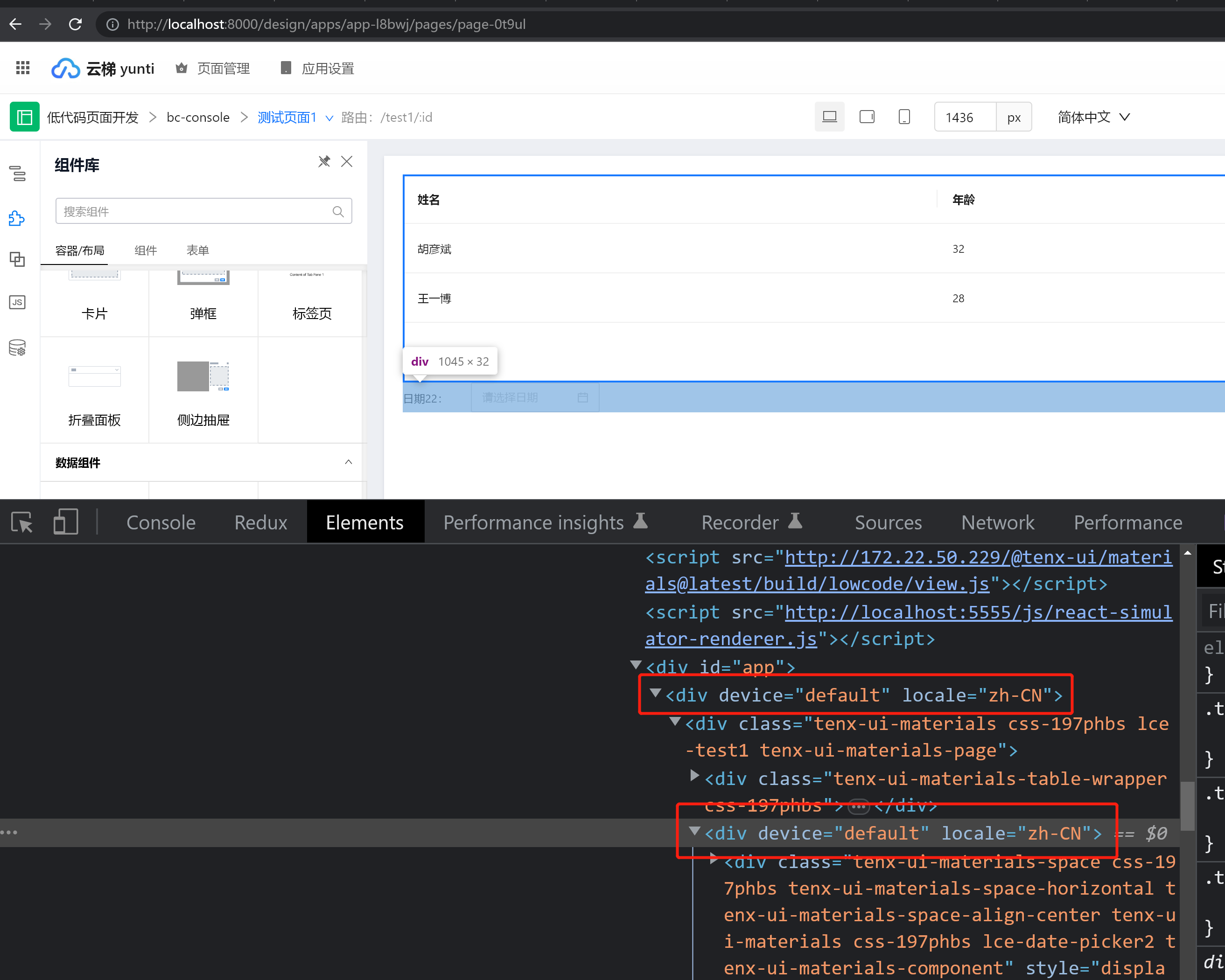
Task: Click the component search magnifier icon
Action: pyautogui.click(x=338, y=211)
